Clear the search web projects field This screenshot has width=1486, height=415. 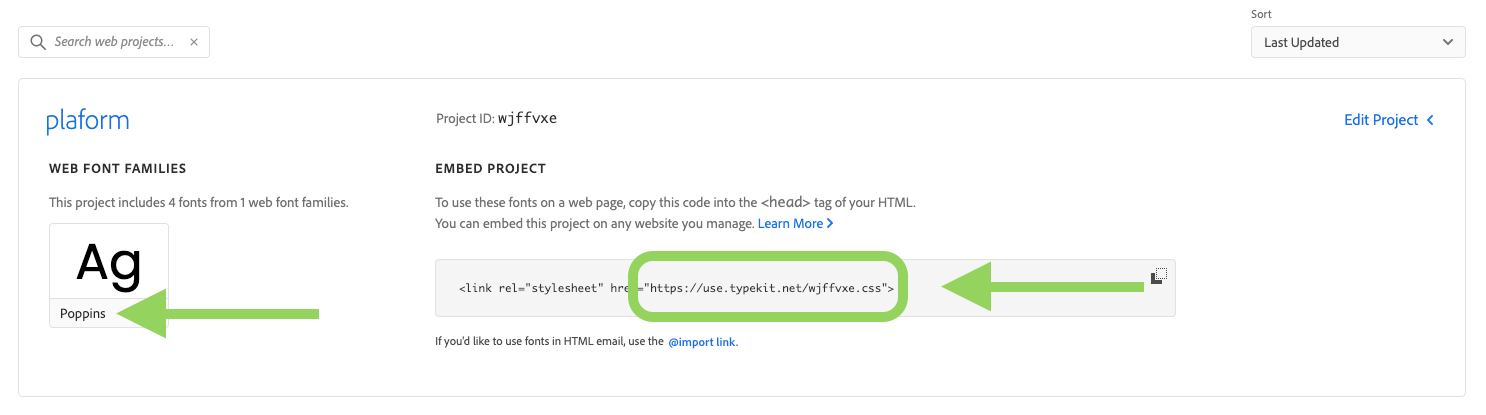point(194,42)
